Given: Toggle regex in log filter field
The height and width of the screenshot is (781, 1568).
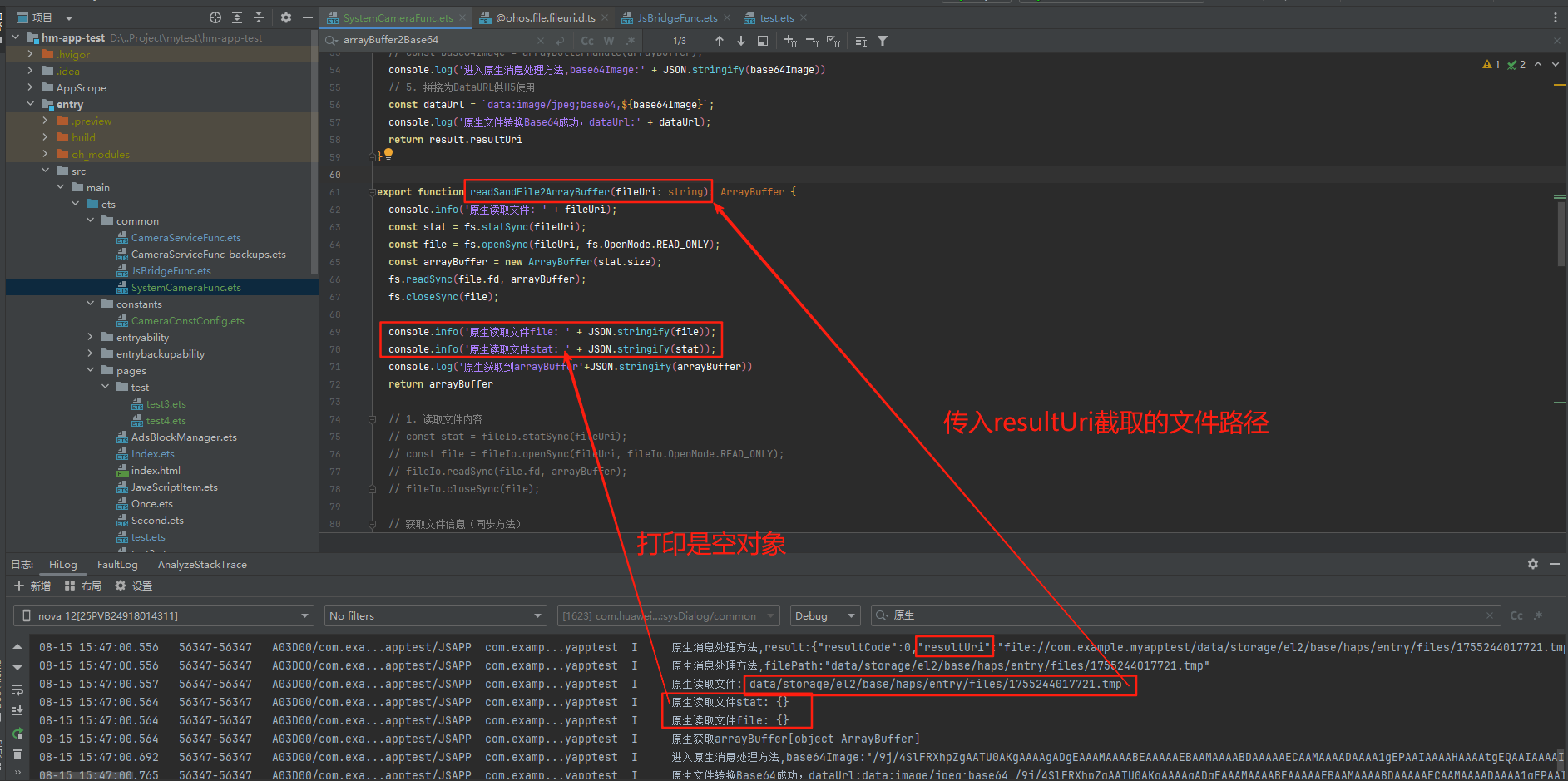Looking at the screenshot, I should click(1538, 615).
